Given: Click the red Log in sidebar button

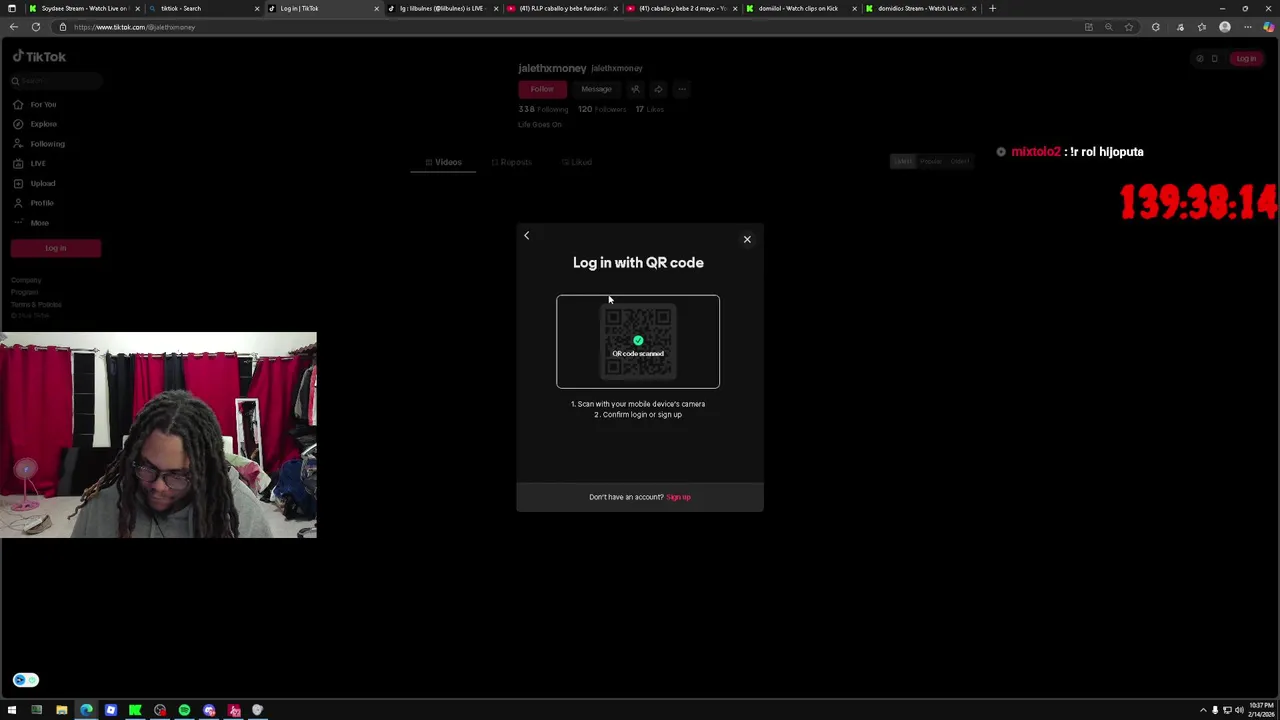Looking at the screenshot, I should click(x=56, y=248).
